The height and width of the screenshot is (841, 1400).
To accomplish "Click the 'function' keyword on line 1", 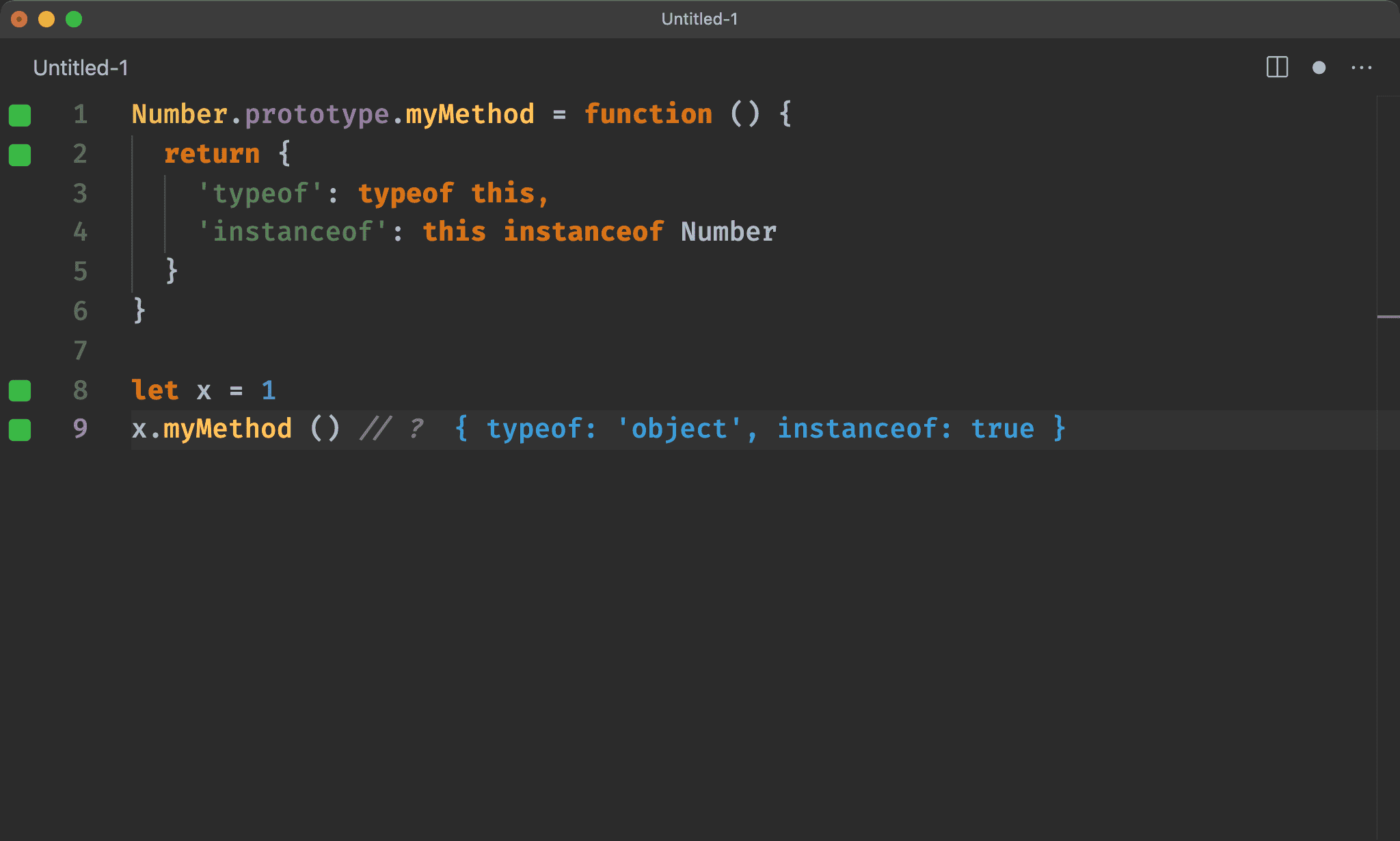I will pos(648,114).
